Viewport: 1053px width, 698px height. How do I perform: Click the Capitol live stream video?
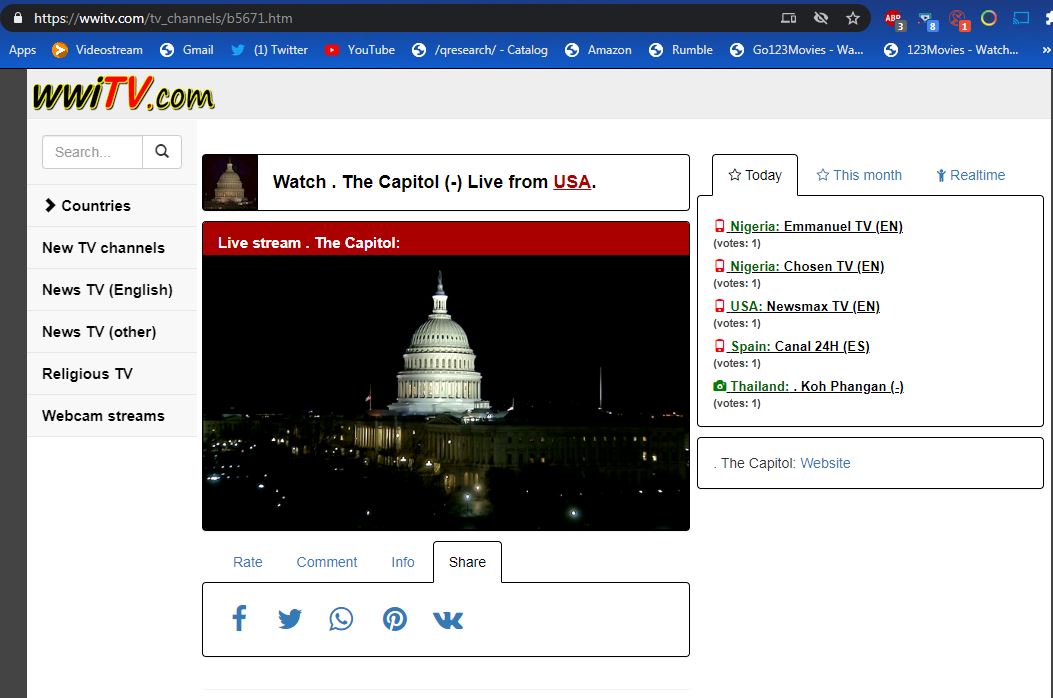tap(446, 393)
